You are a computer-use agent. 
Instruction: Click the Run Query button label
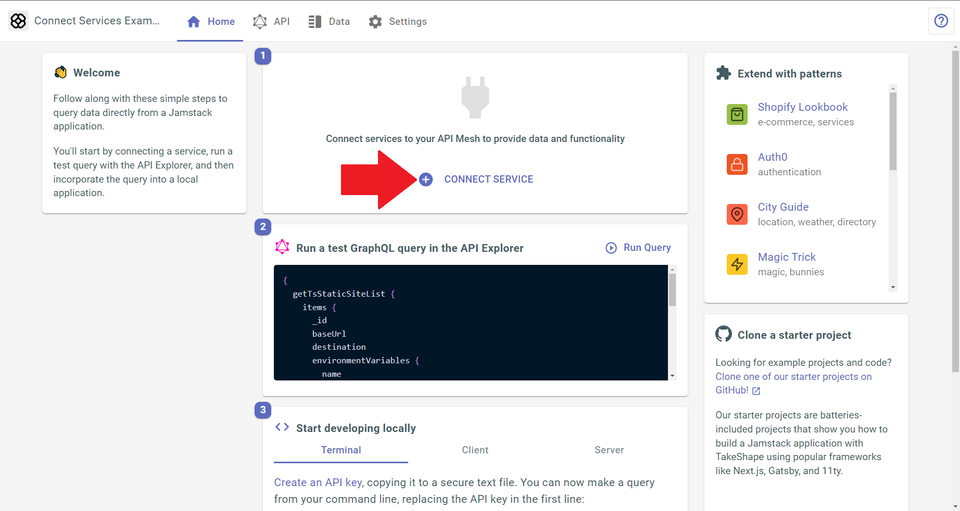pos(647,247)
